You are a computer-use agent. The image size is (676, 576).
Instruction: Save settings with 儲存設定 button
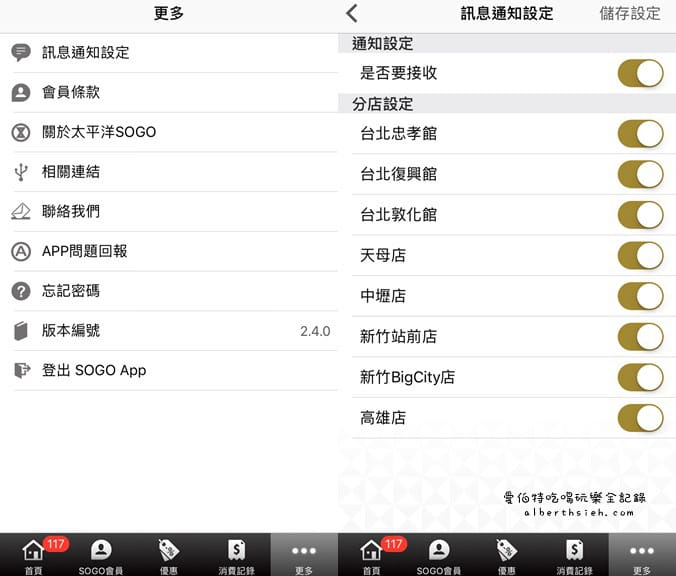point(630,13)
